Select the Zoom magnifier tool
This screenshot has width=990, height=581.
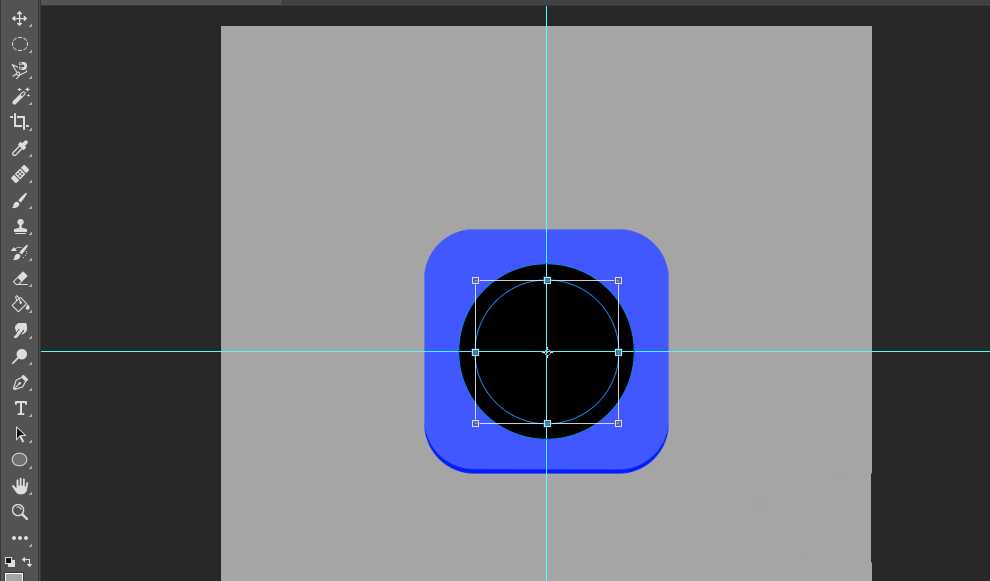(x=19, y=512)
